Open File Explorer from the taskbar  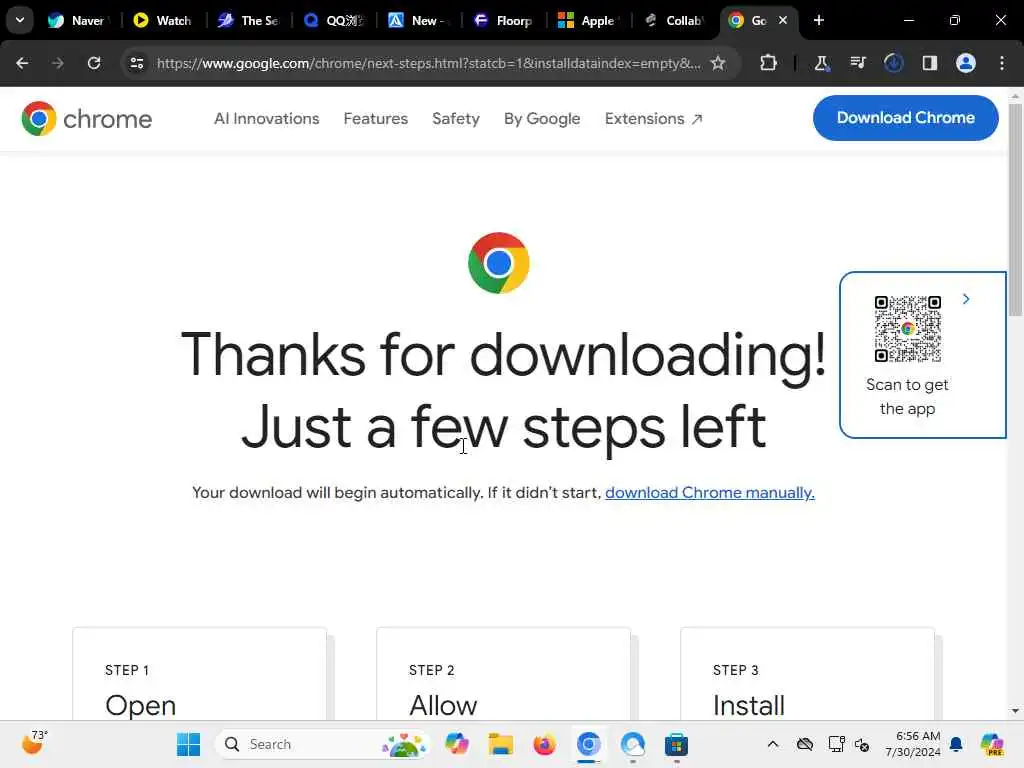click(x=501, y=744)
